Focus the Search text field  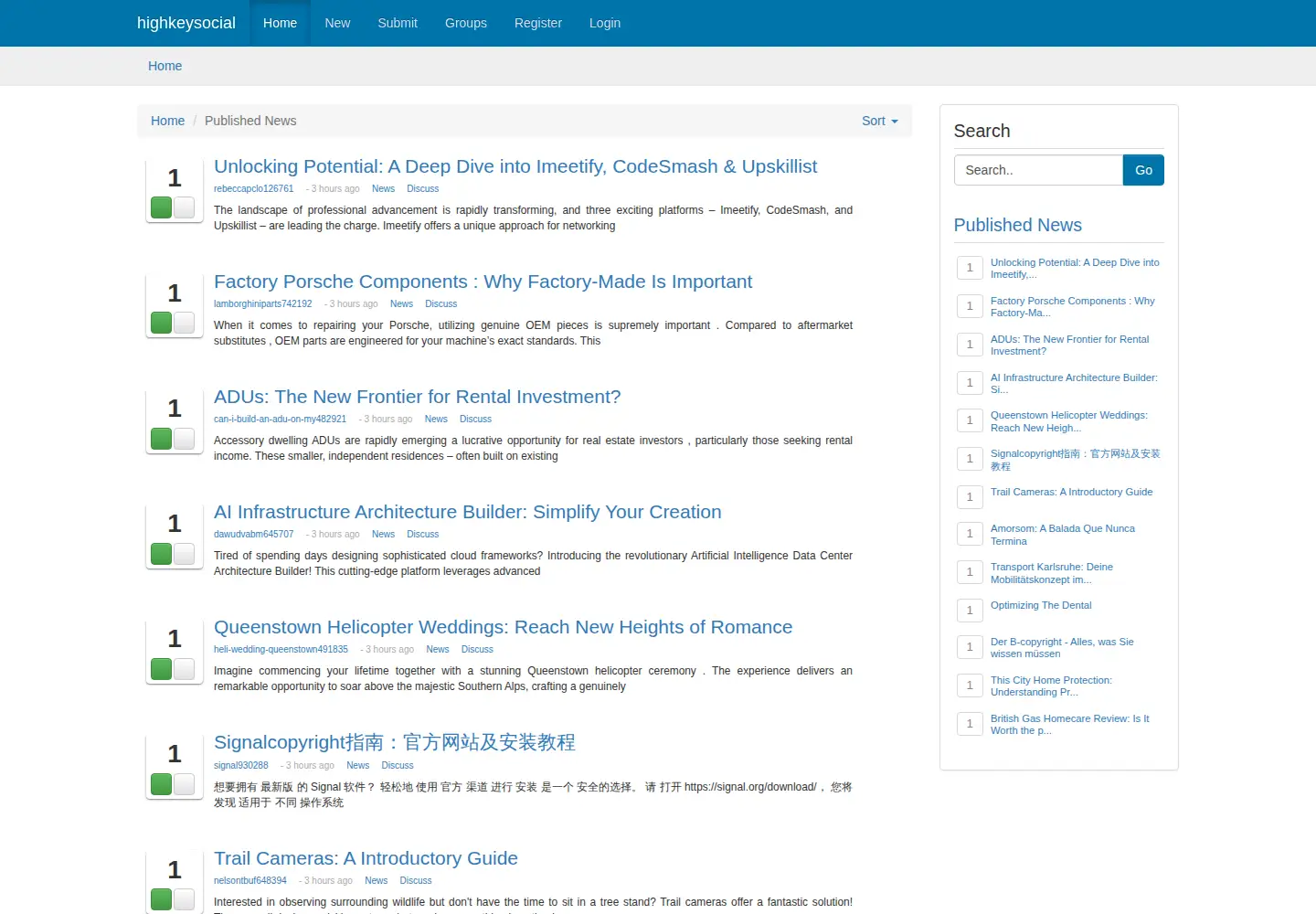pos(1038,170)
